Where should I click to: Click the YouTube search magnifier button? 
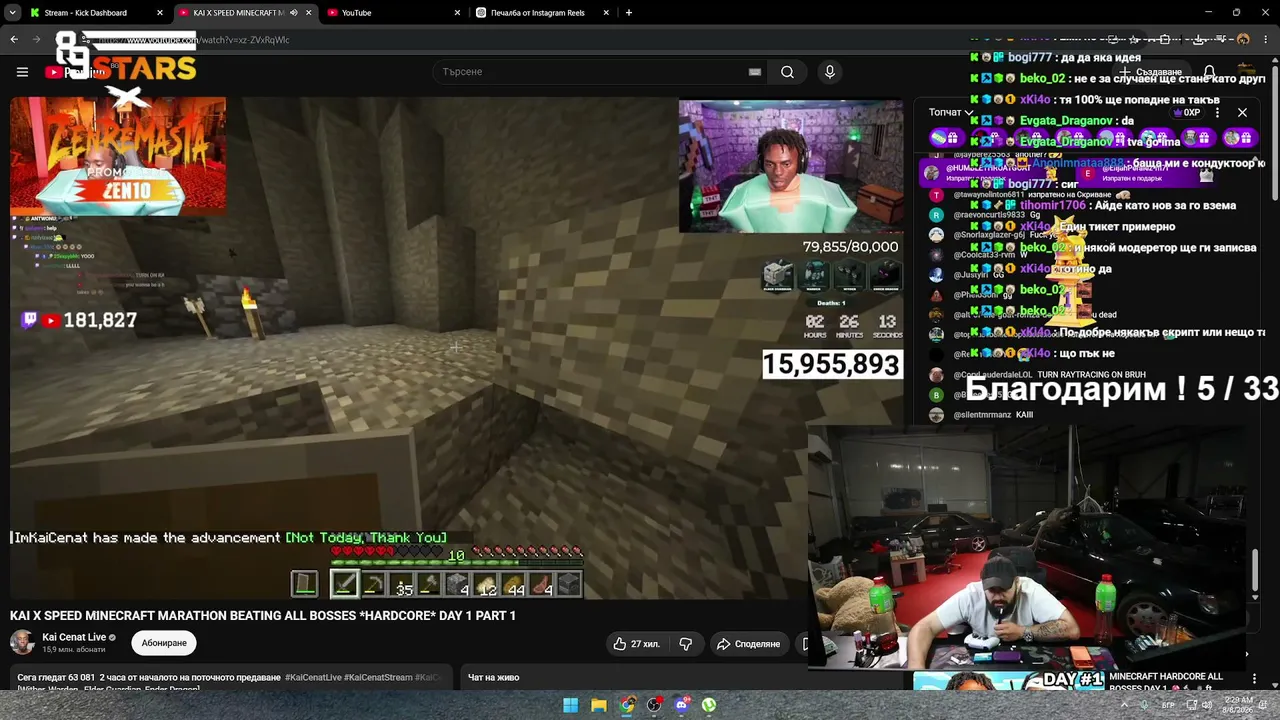point(787,72)
